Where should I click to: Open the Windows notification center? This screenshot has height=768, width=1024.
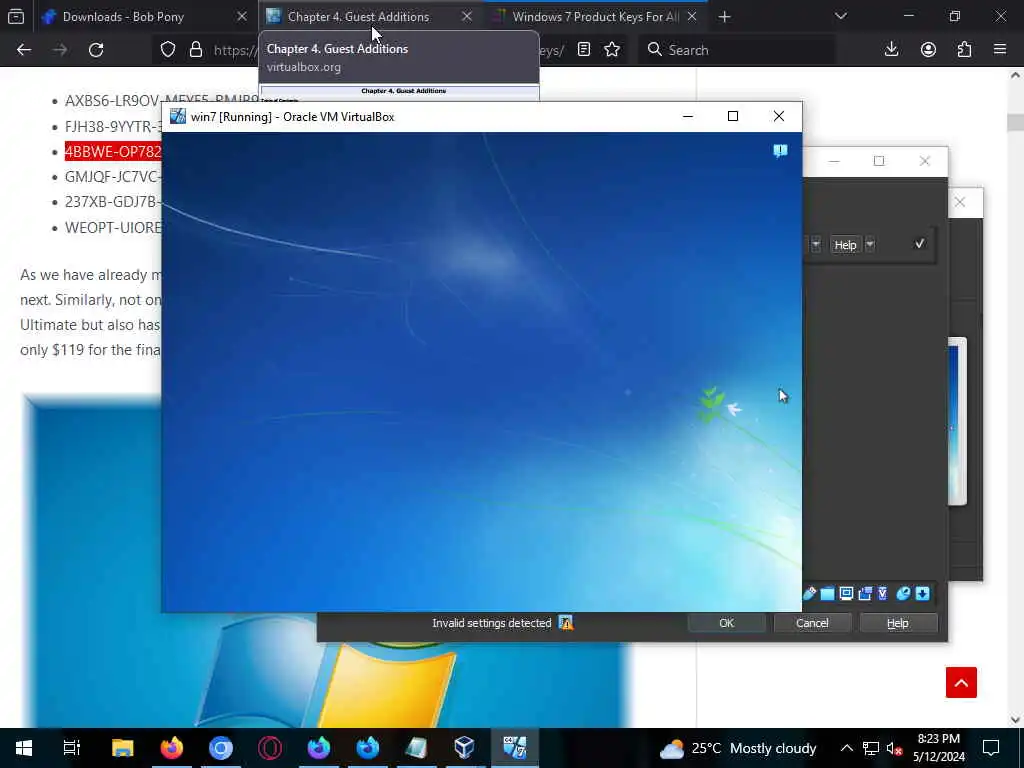pos(991,748)
